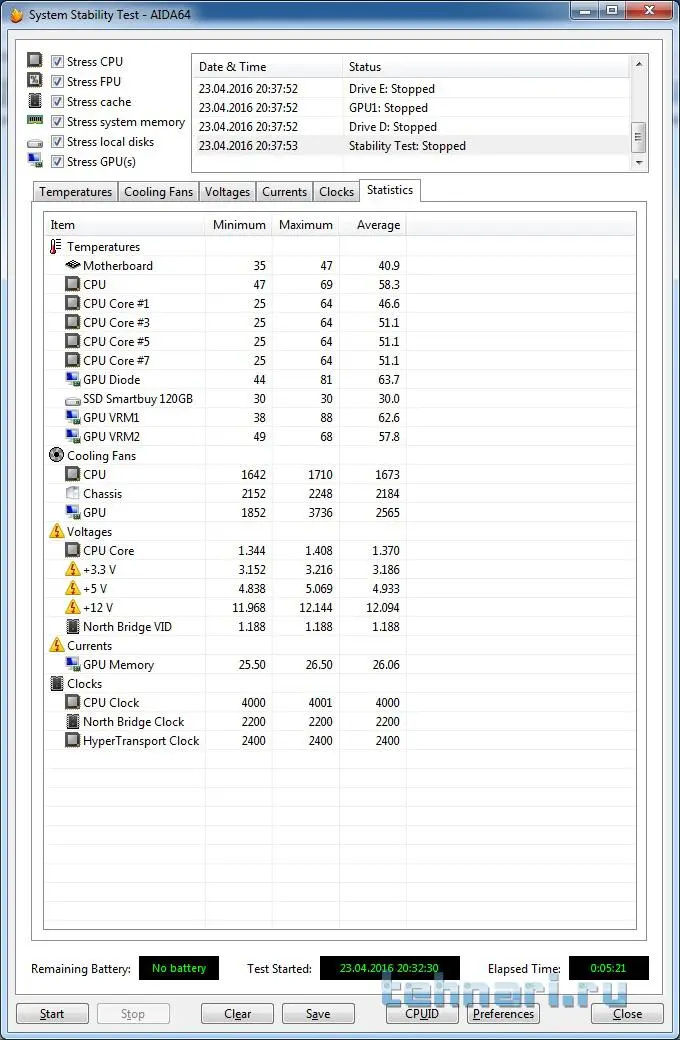Click the Maximum column header
The image size is (680, 1040).
(306, 225)
